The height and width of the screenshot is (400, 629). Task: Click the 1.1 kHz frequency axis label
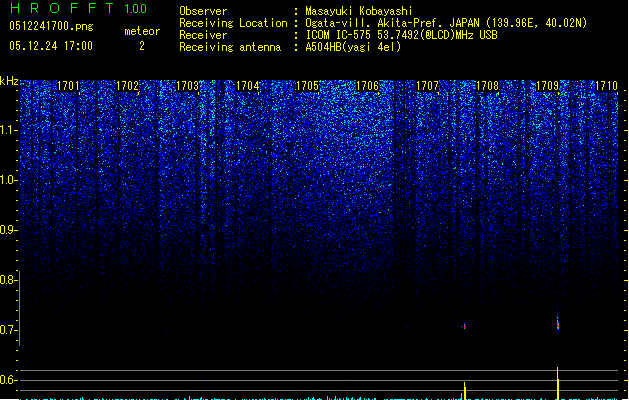[8, 130]
